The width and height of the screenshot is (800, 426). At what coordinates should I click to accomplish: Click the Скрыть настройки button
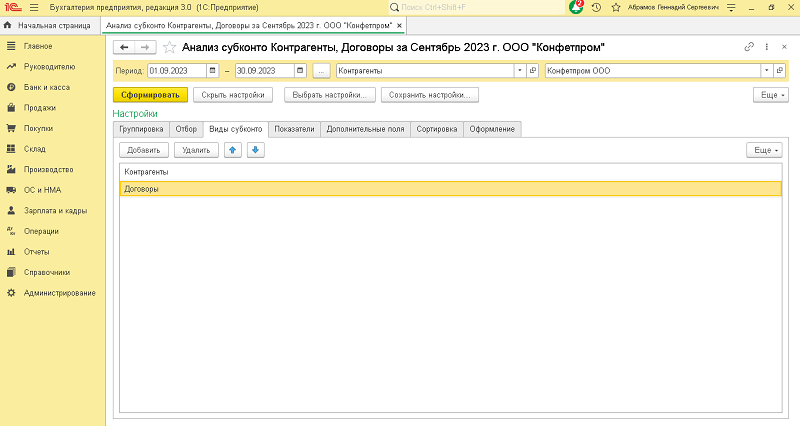click(x=234, y=95)
